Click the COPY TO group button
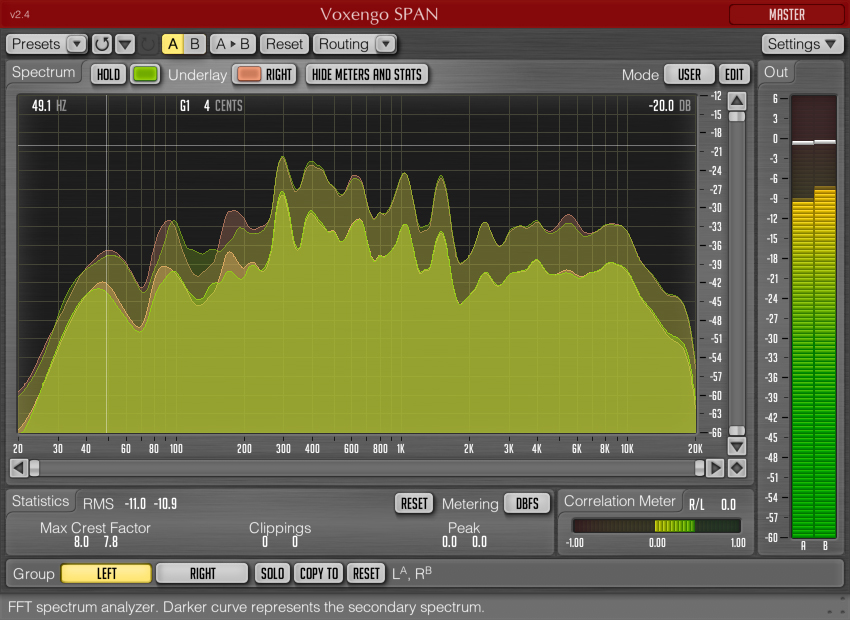The height and width of the screenshot is (620, 850). tap(319, 573)
